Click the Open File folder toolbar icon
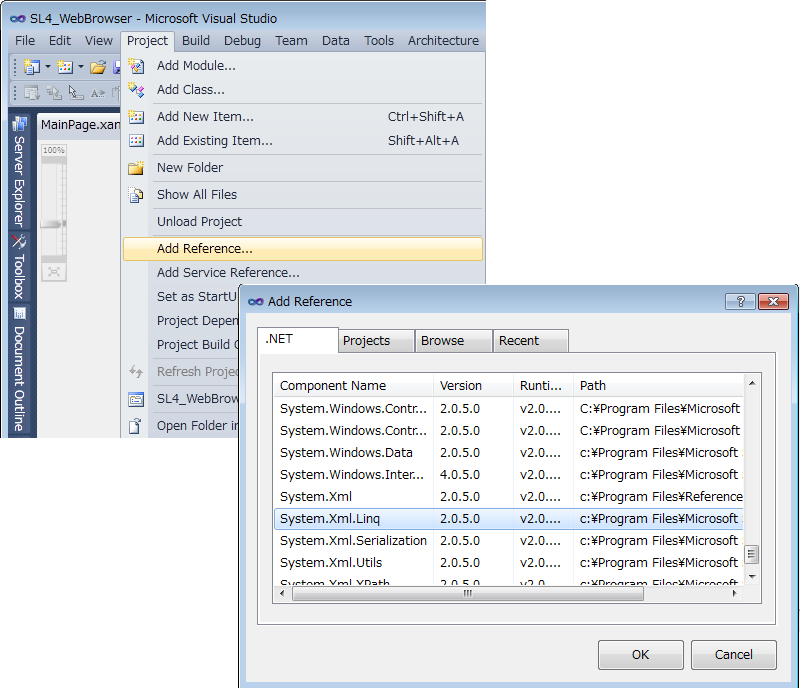Image resolution: width=800 pixels, height=688 pixels. tap(98, 67)
